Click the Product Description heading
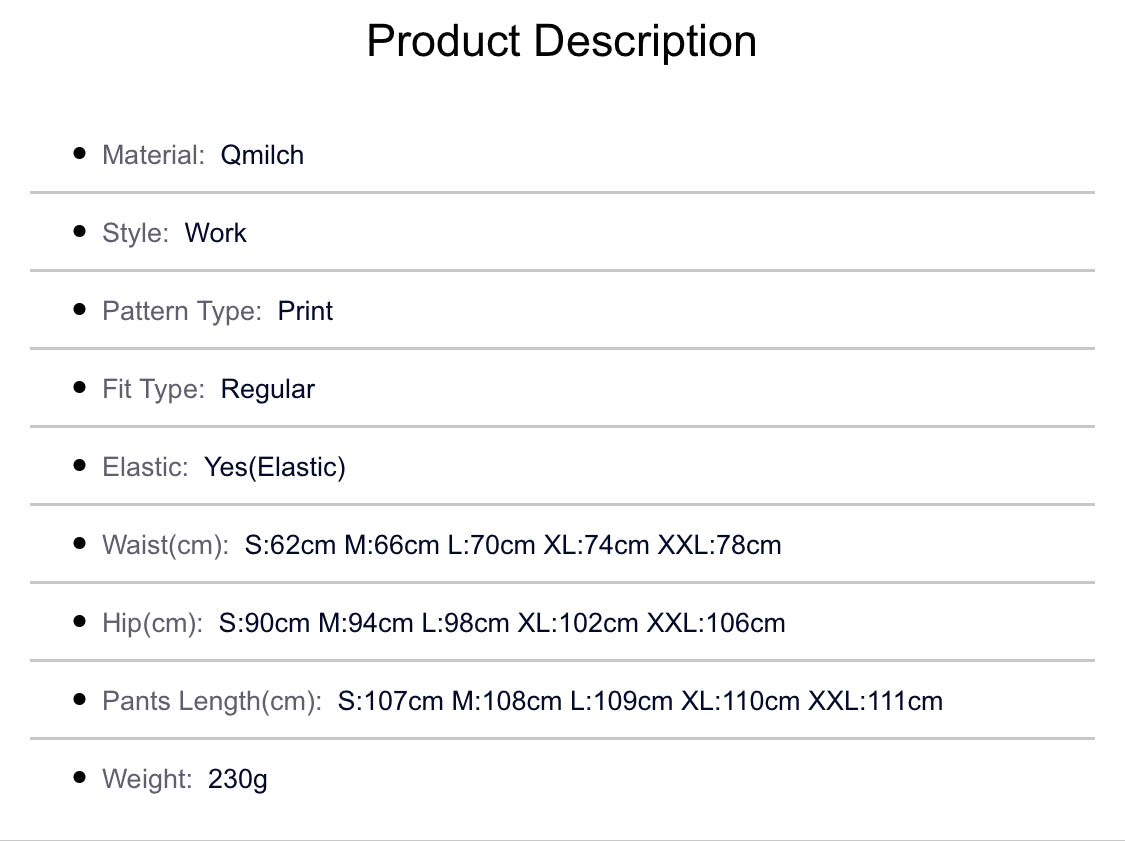1125x841 pixels. (x=561, y=42)
